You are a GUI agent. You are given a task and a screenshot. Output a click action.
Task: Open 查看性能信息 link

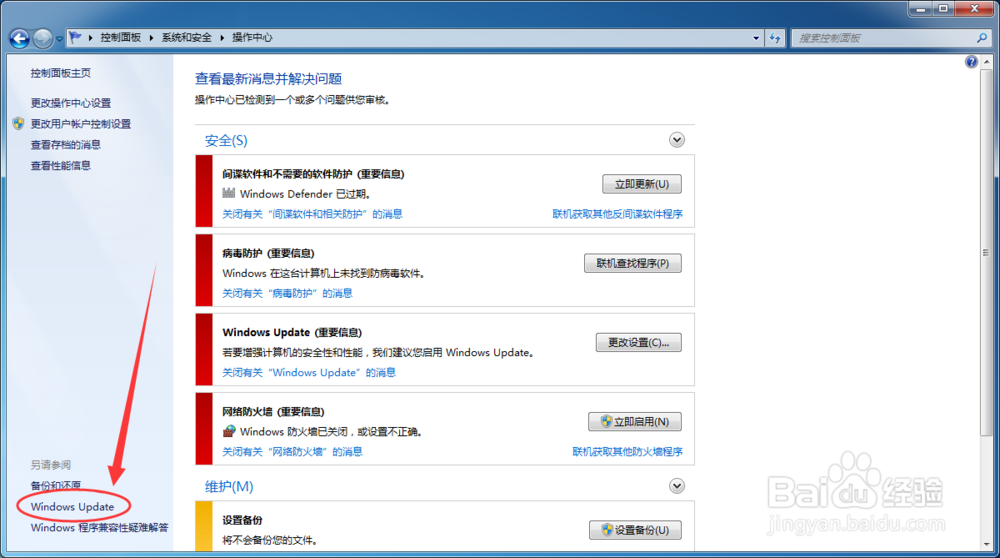[x=61, y=166]
